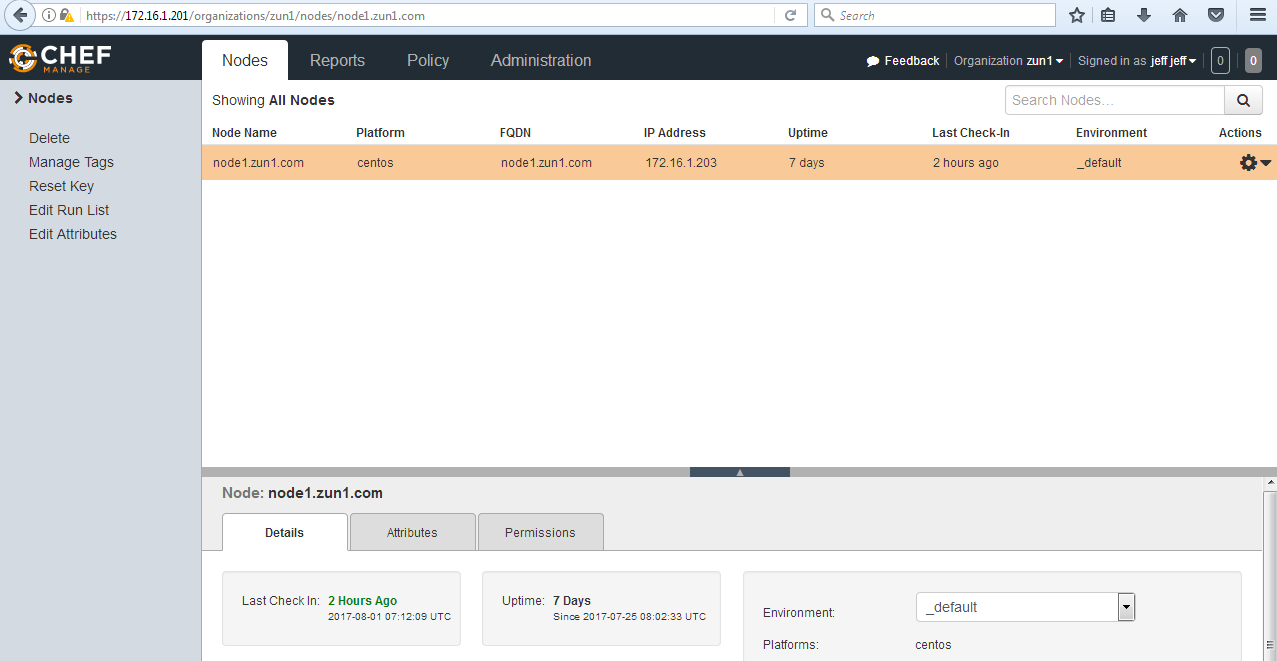
Task: Go back with the browser back arrow
Action: [19, 15]
